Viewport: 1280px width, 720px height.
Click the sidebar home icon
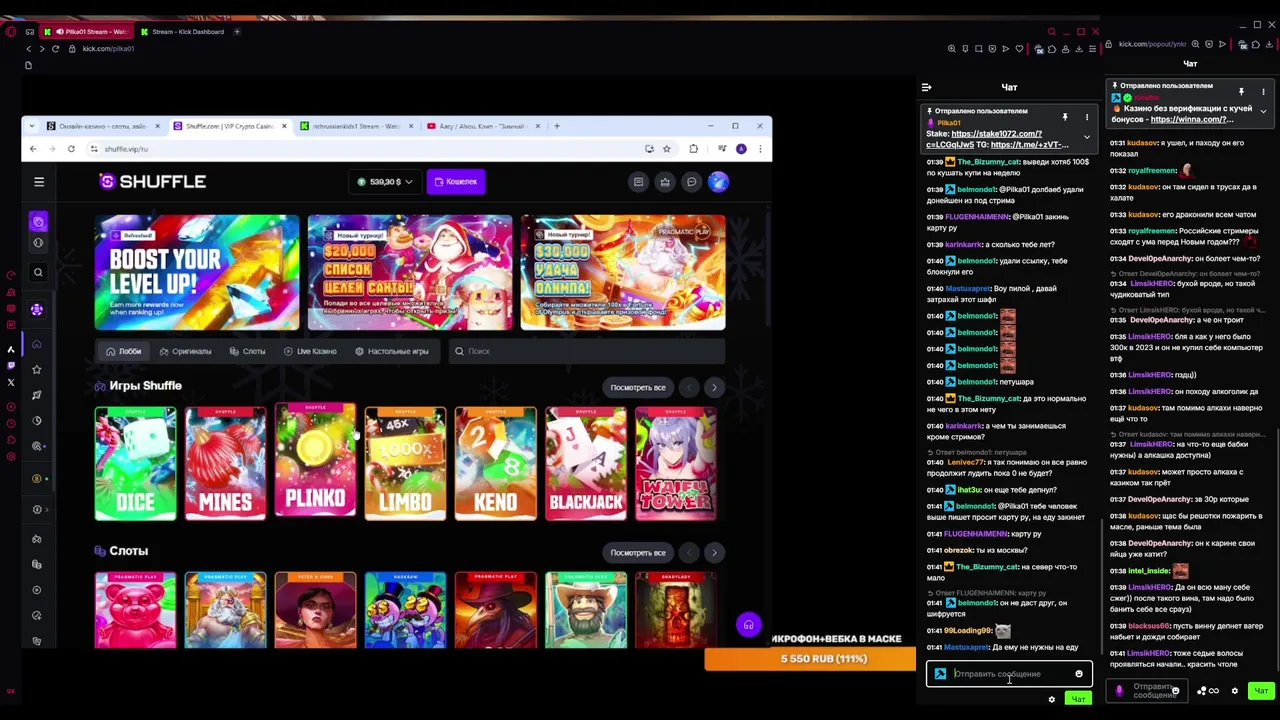click(x=37, y=344)
